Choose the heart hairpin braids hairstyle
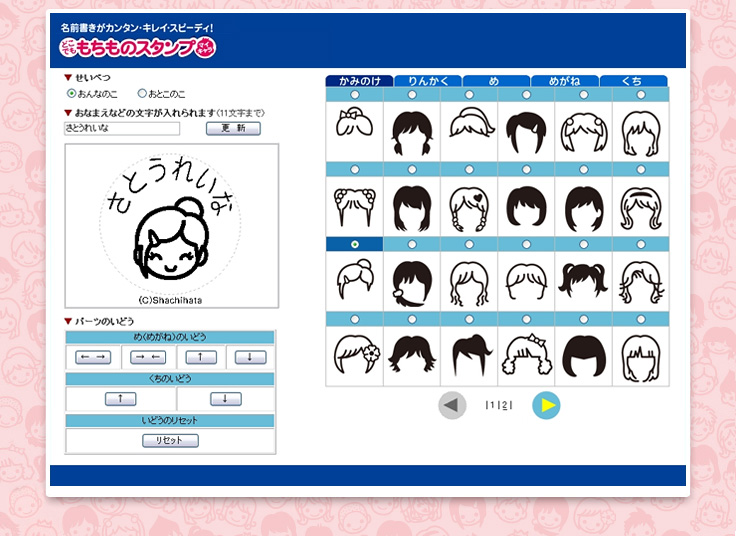 [x=469, y=207]
